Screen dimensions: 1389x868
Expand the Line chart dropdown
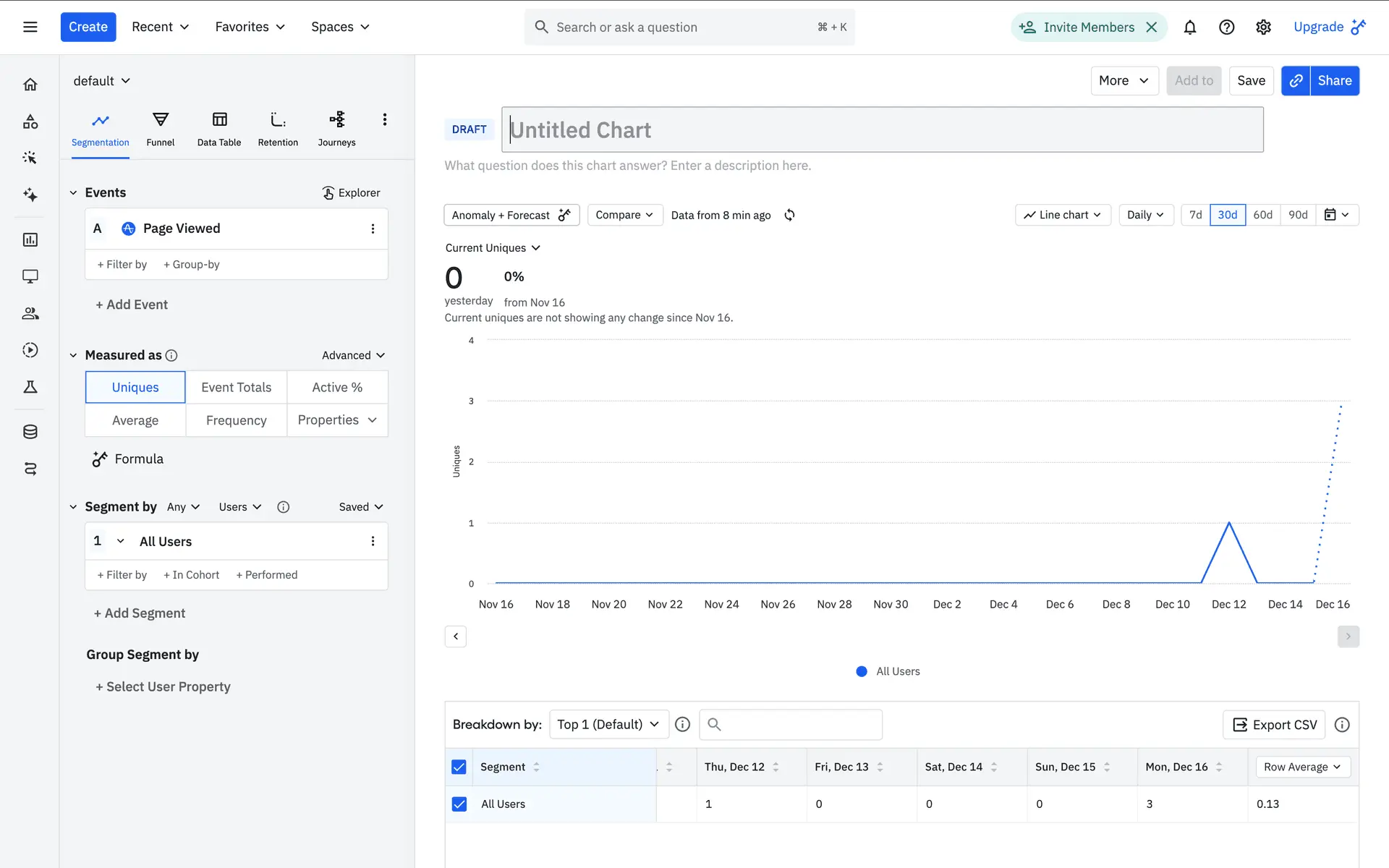1062,215
